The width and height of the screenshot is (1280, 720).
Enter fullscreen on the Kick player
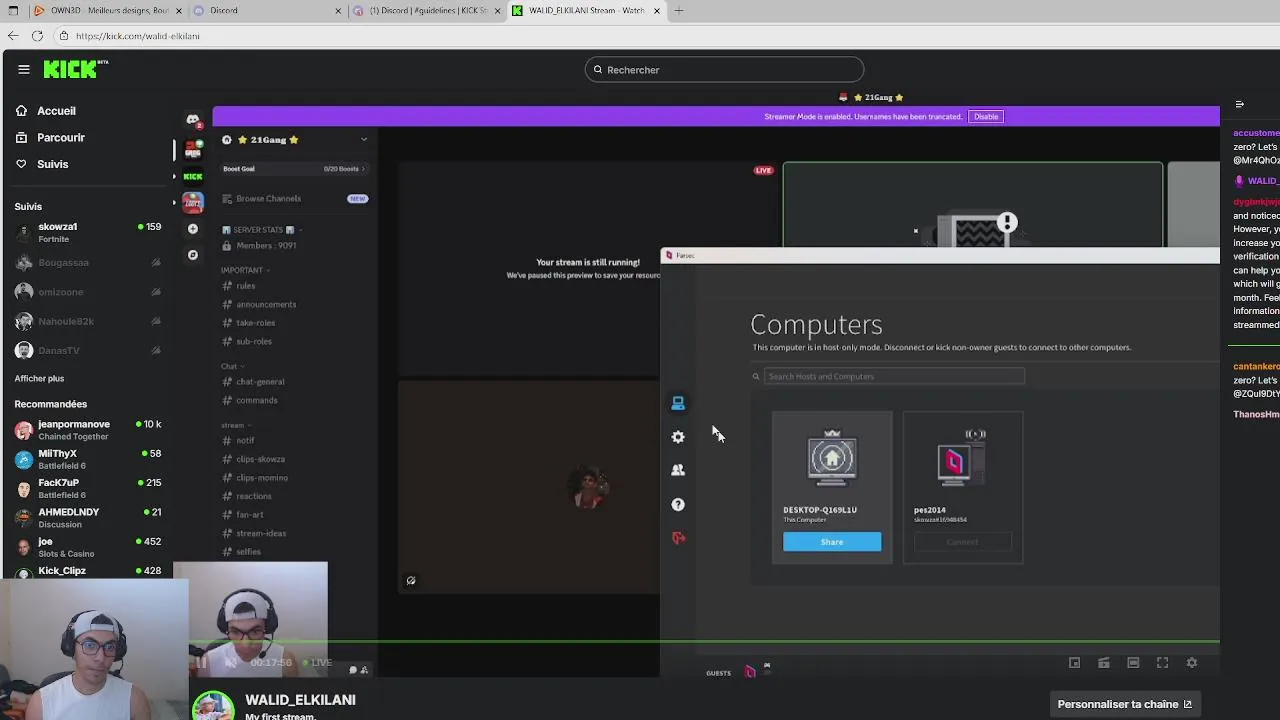(x=1162, y=663)
